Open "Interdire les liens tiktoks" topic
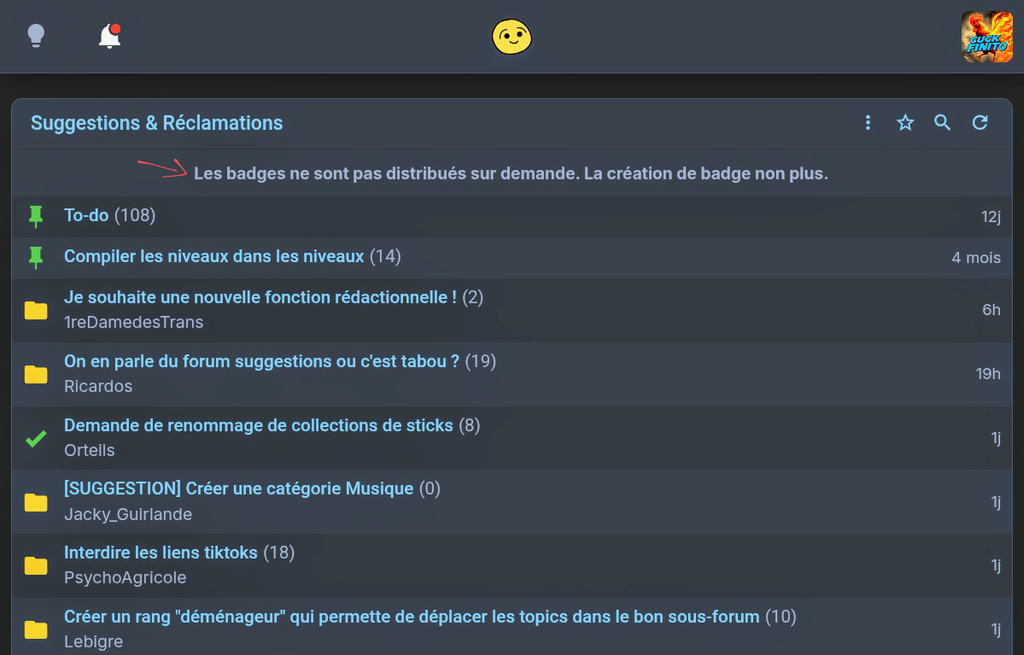The width and height of the screenshot is (1024, 655). [x=161, y=552]
